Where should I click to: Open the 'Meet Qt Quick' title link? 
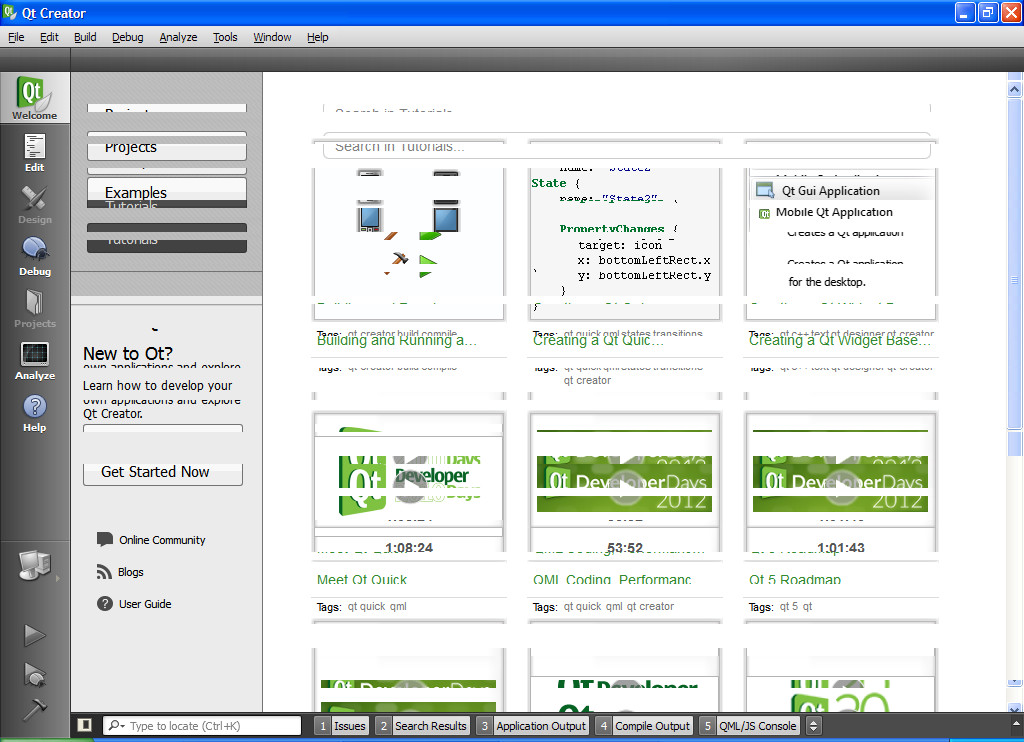point(362,579)
